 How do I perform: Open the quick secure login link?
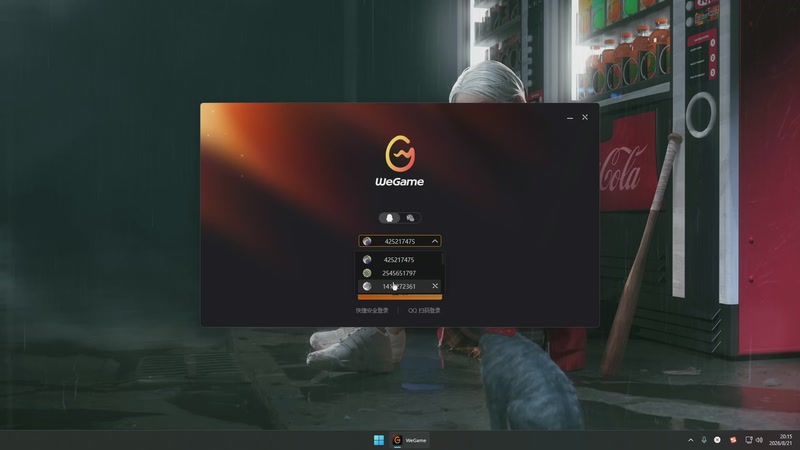pyautogui.click(x=372, y=310)
